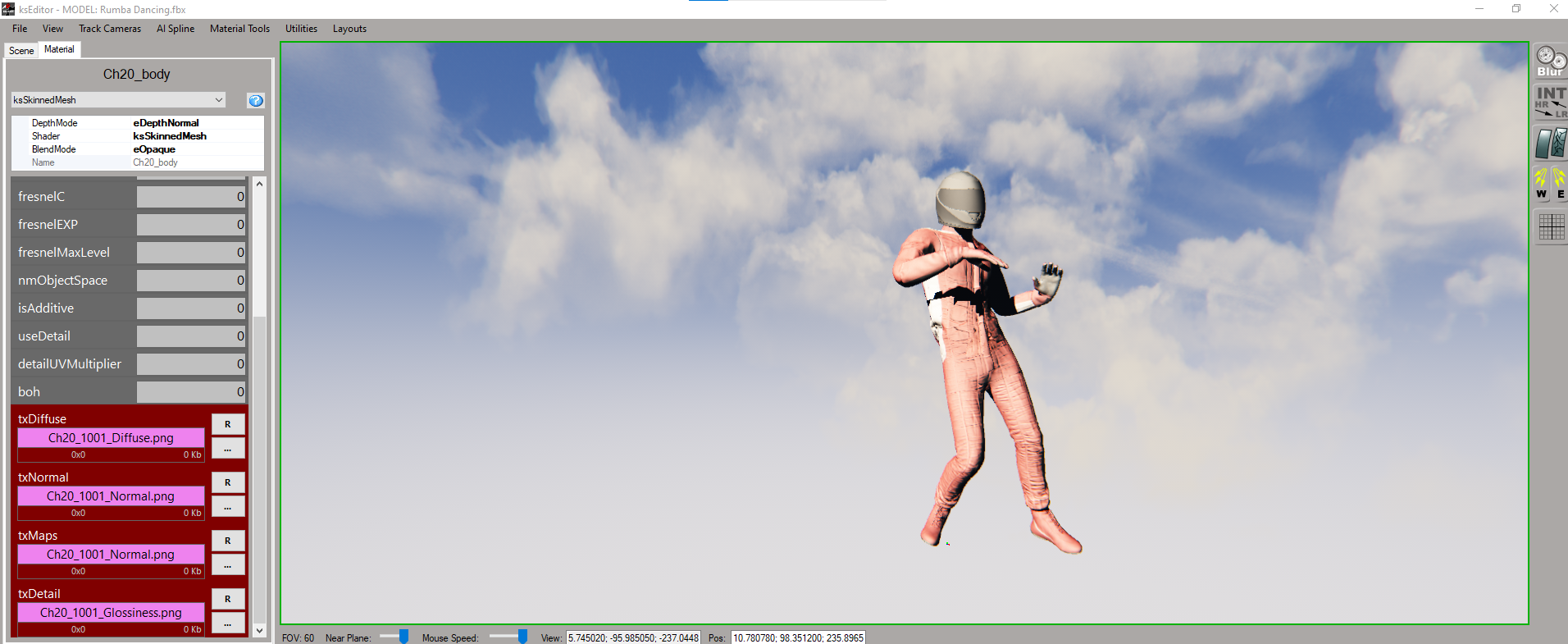Click the material list scrollbar up arrow
This screenshot has height=644, width=1568.
click(259, 184)
